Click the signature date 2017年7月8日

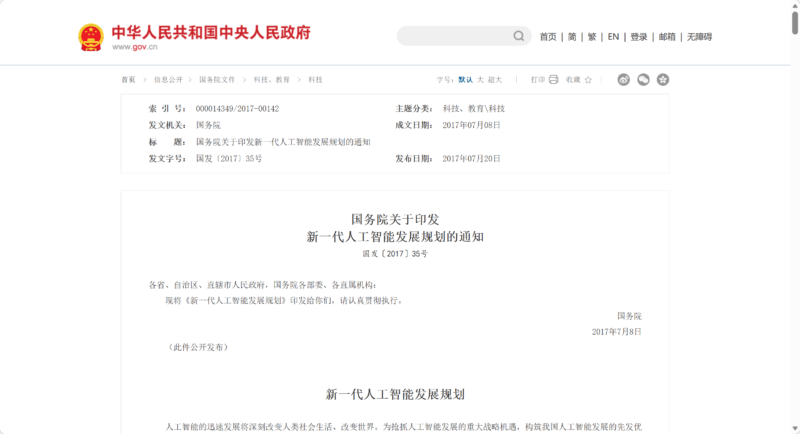[x=616, y=331]
